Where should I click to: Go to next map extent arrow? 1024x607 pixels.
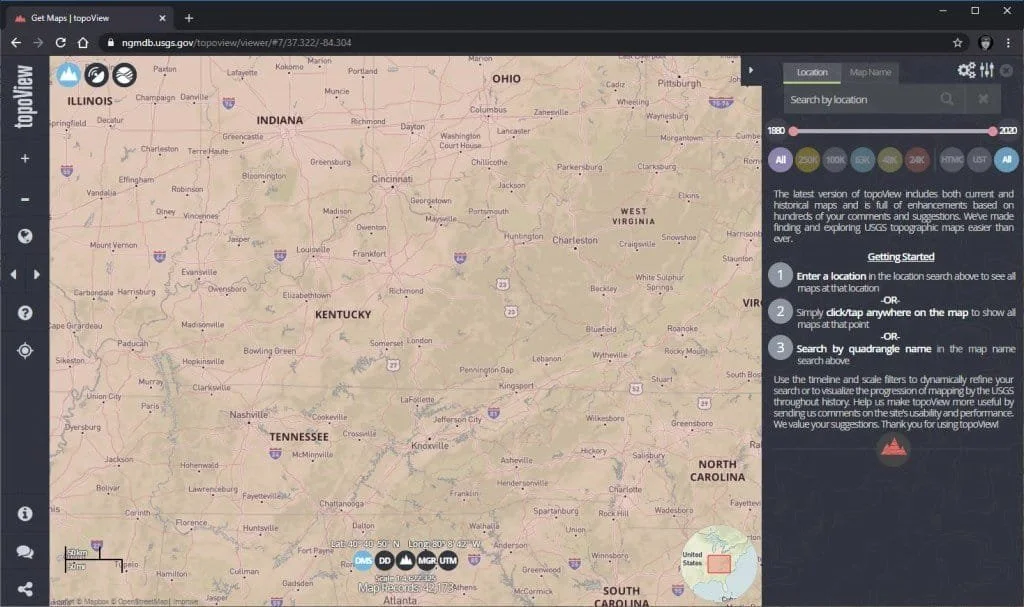tap(37, 274)
